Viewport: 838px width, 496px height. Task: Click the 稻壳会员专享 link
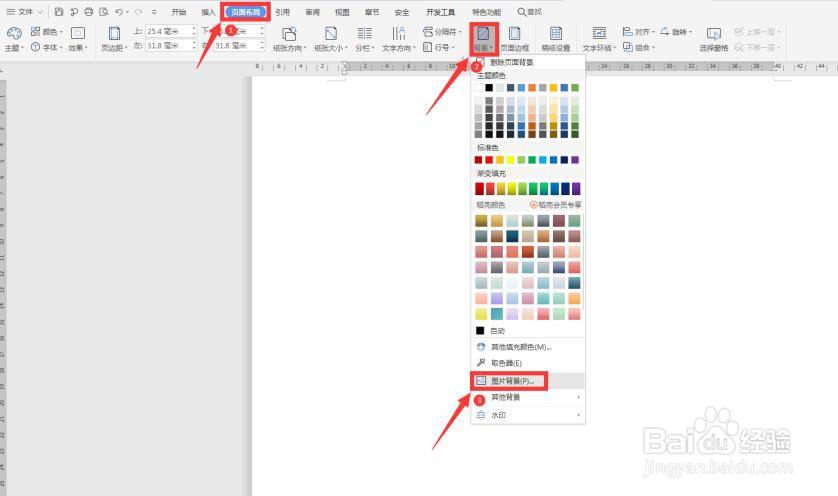point(556,205)
